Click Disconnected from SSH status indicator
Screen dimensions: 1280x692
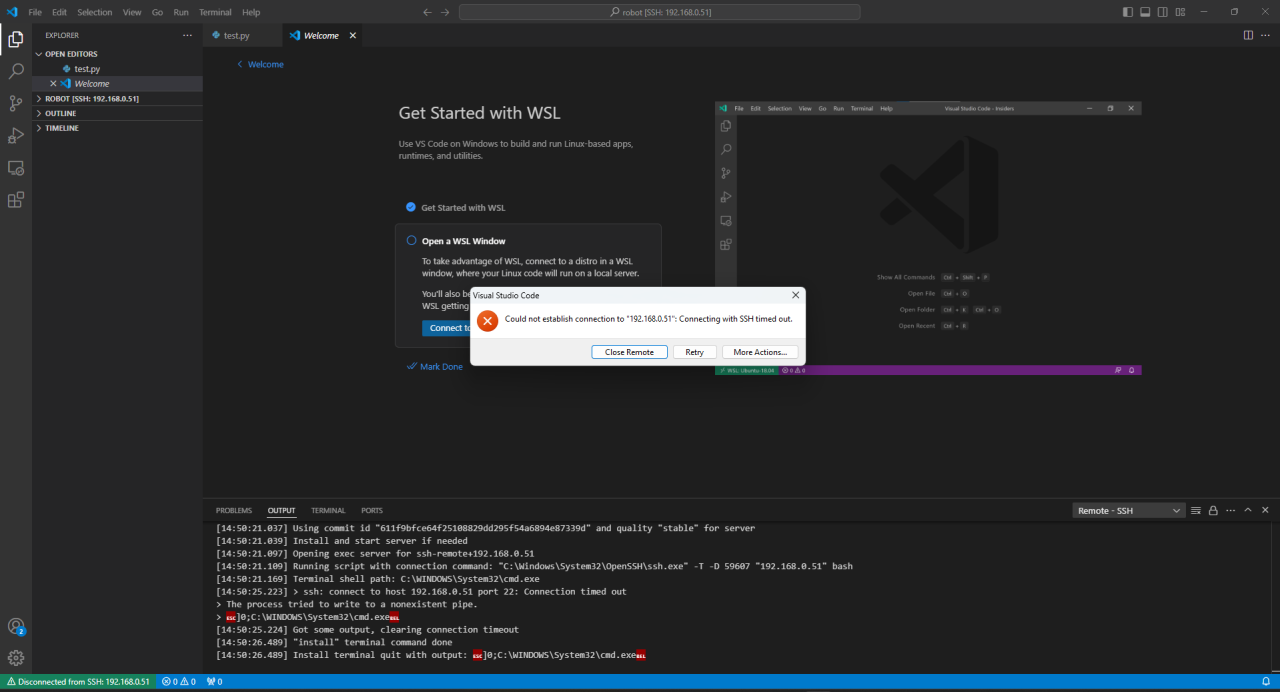(78, 681)
